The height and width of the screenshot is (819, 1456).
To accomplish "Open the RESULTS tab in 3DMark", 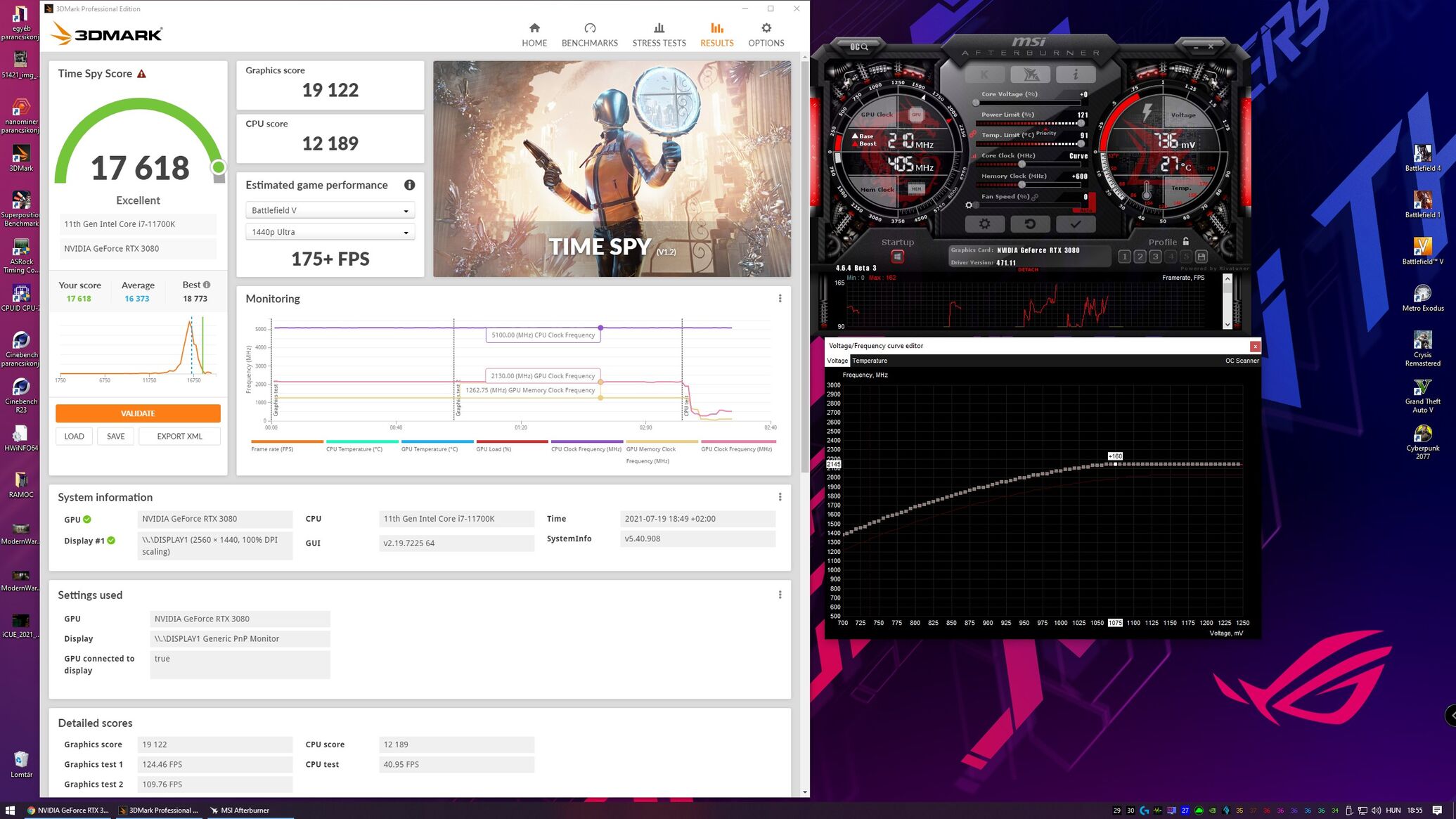I will pos(716,34).
